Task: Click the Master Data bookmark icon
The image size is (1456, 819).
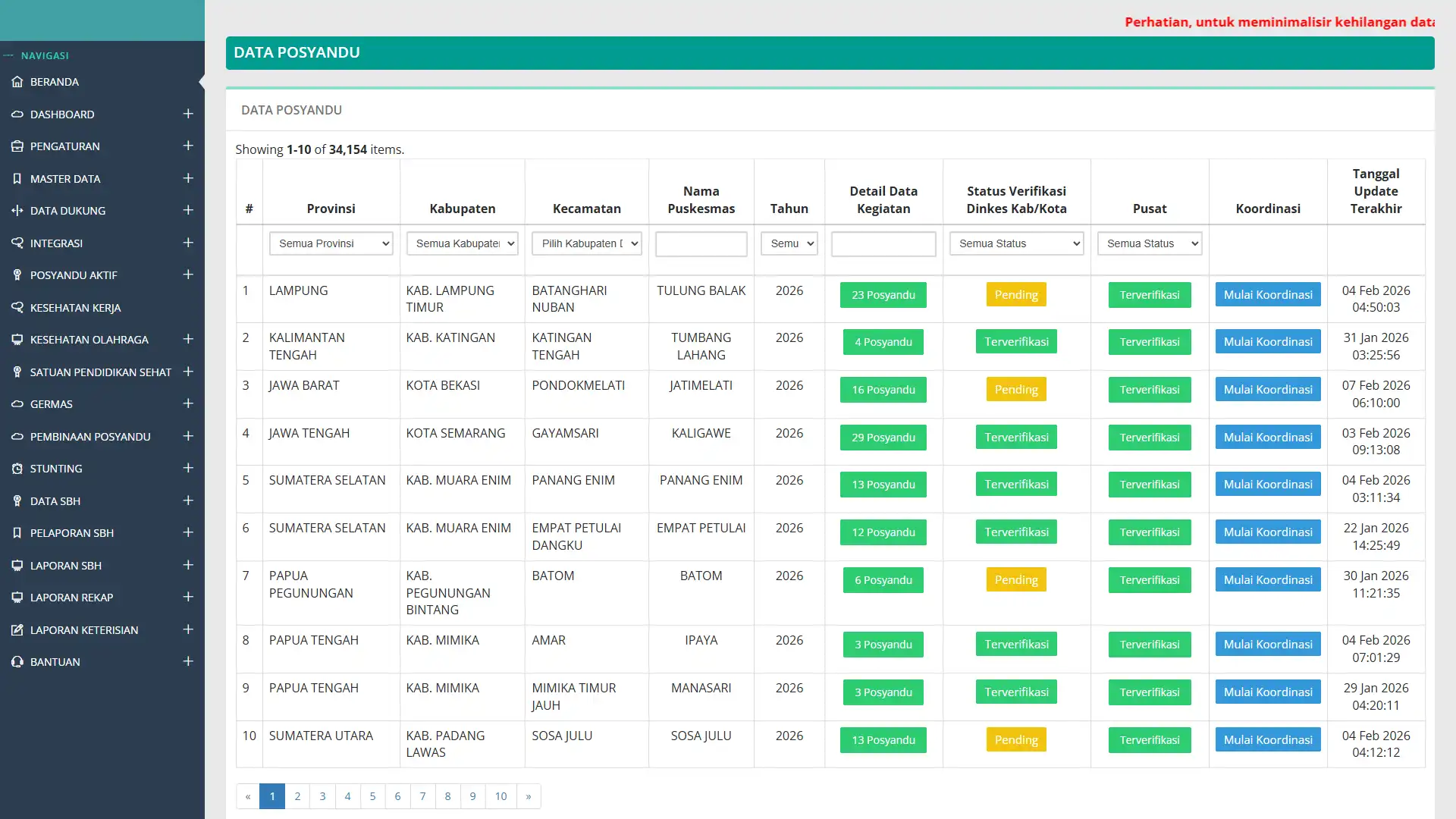Action: point(17,179)
